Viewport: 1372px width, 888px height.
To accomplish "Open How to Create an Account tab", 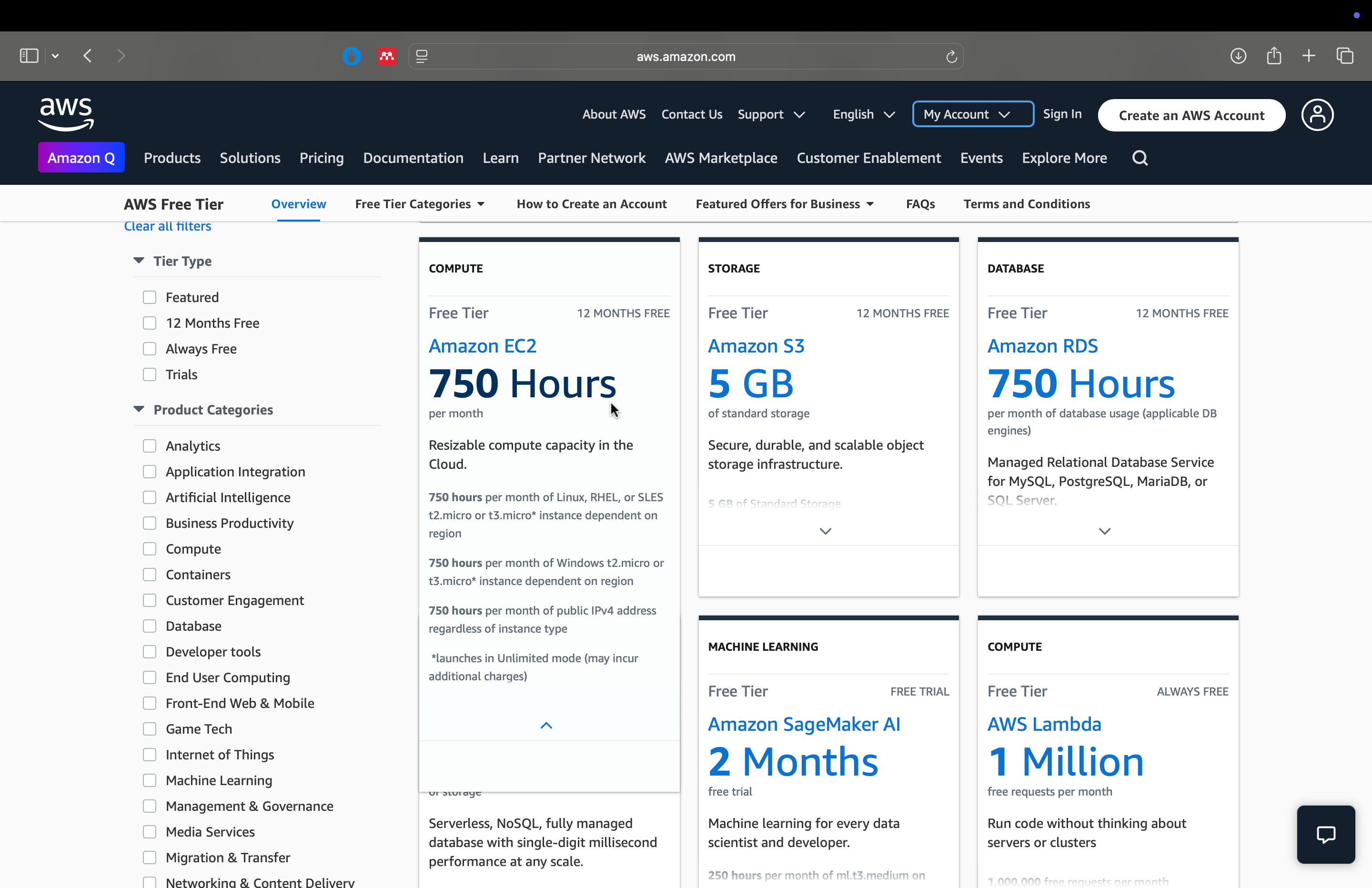I will click(x=592, y=203).
